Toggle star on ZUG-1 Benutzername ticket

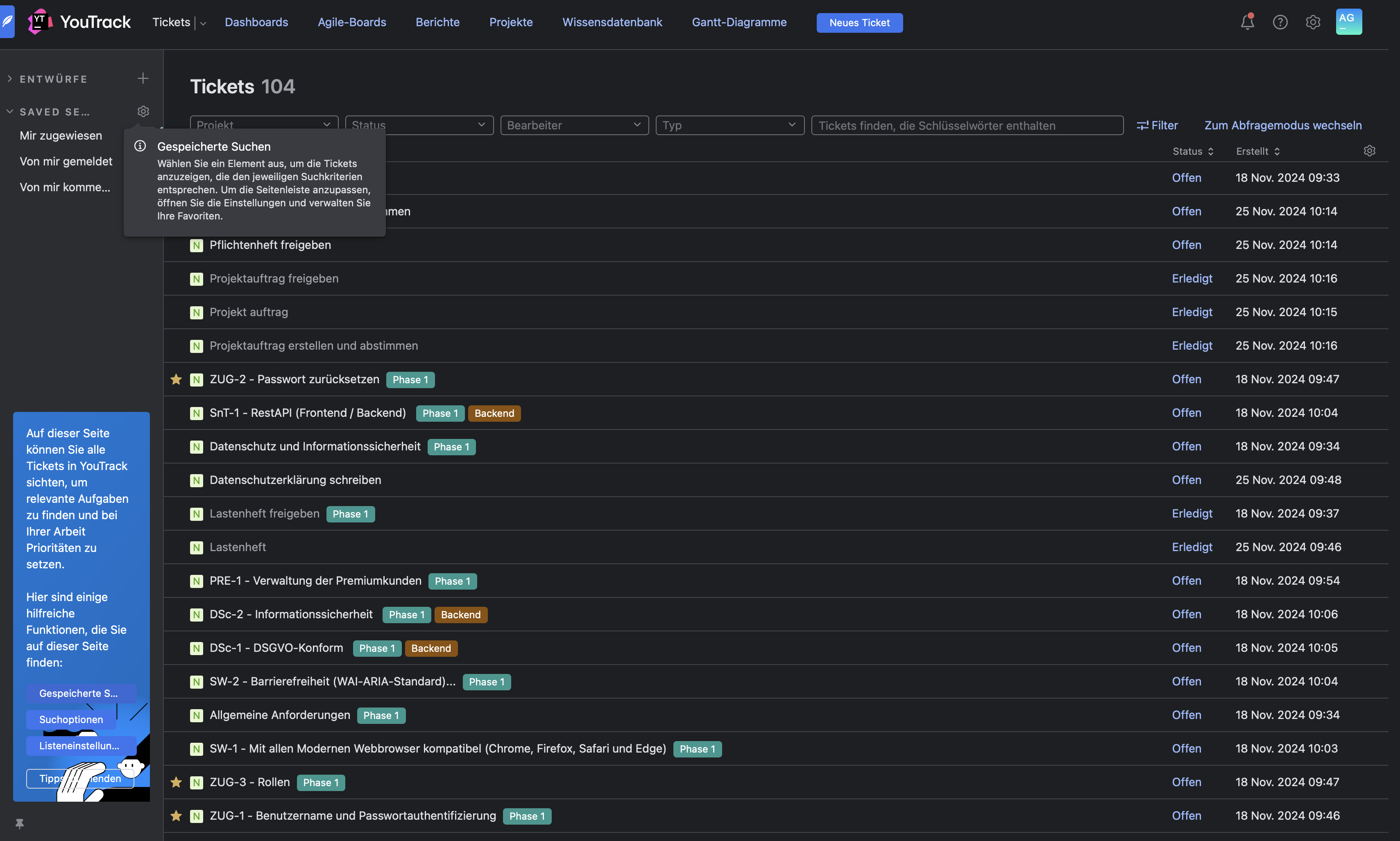(x=176, y=816)
